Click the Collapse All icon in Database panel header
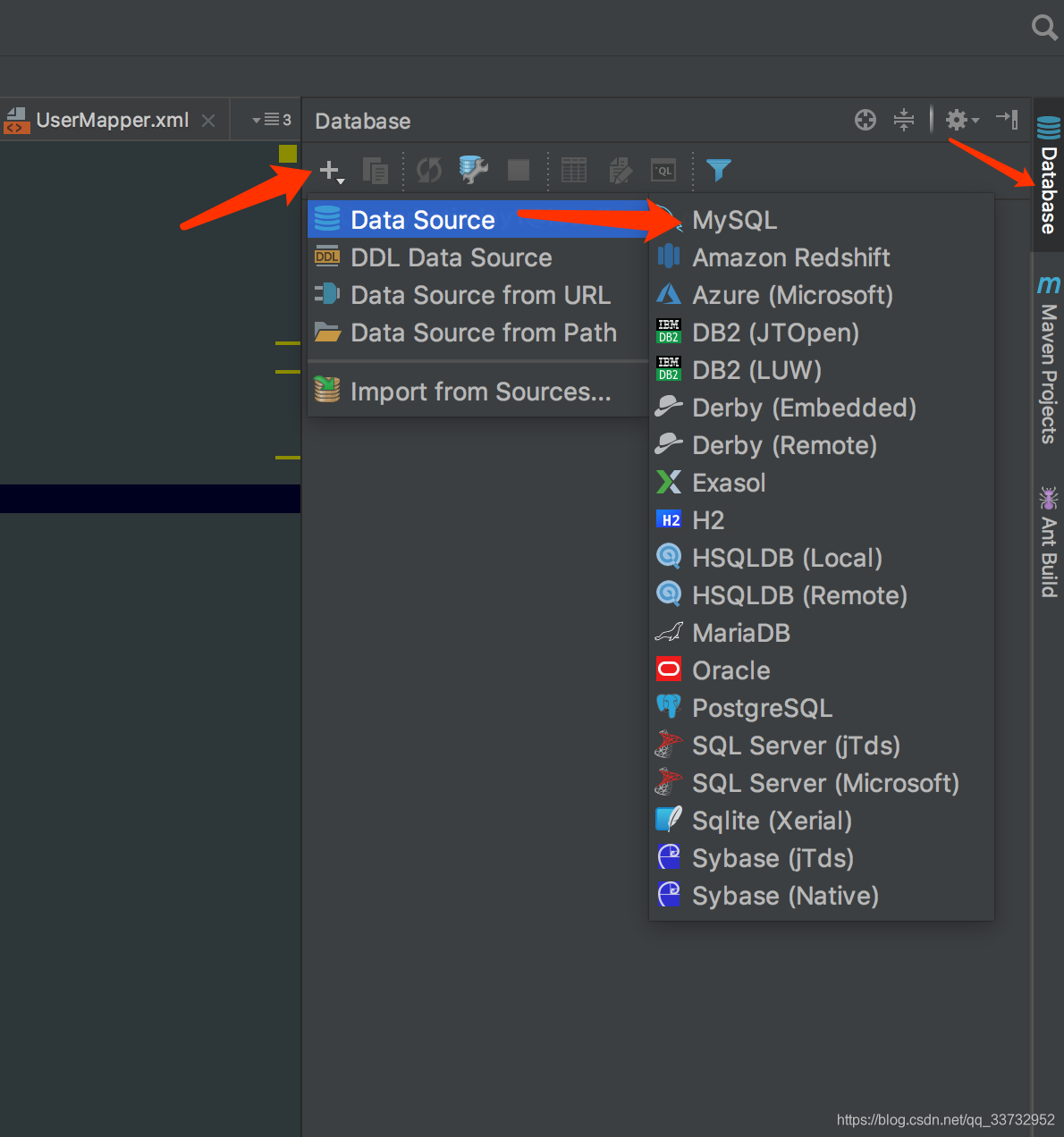Viewport: 1064px width, 1137px height. coord(903,119)
